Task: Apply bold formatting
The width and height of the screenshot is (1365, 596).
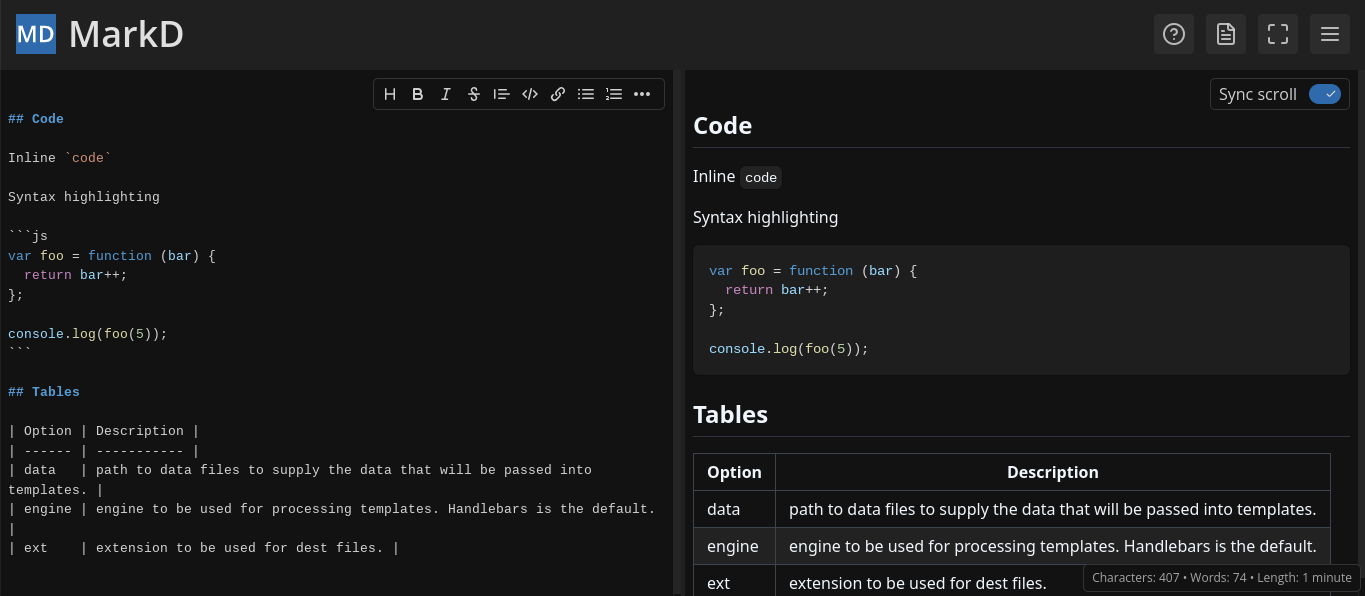Action: 418,94
